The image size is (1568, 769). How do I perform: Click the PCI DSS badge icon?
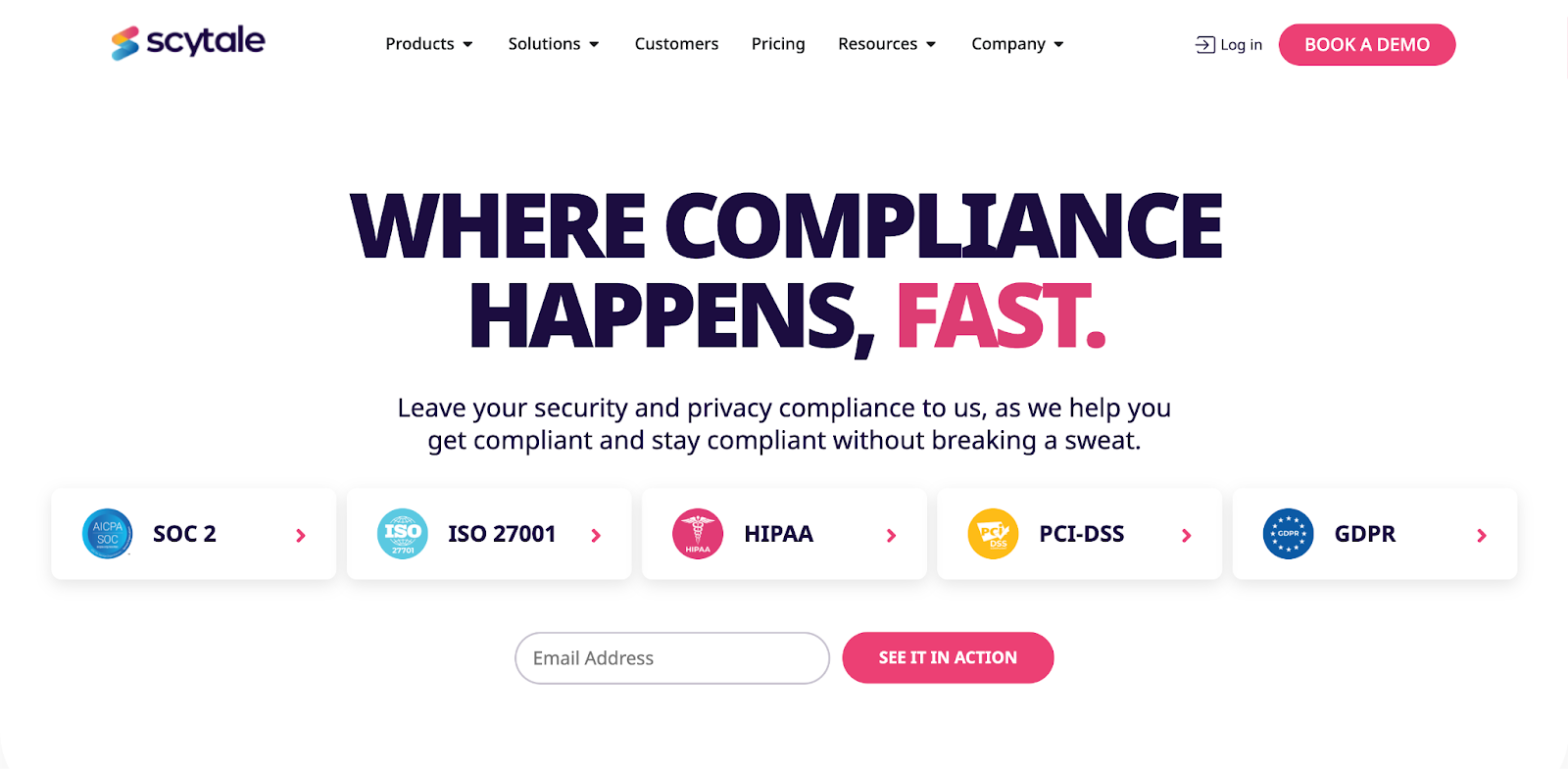[x=993, y=534]
